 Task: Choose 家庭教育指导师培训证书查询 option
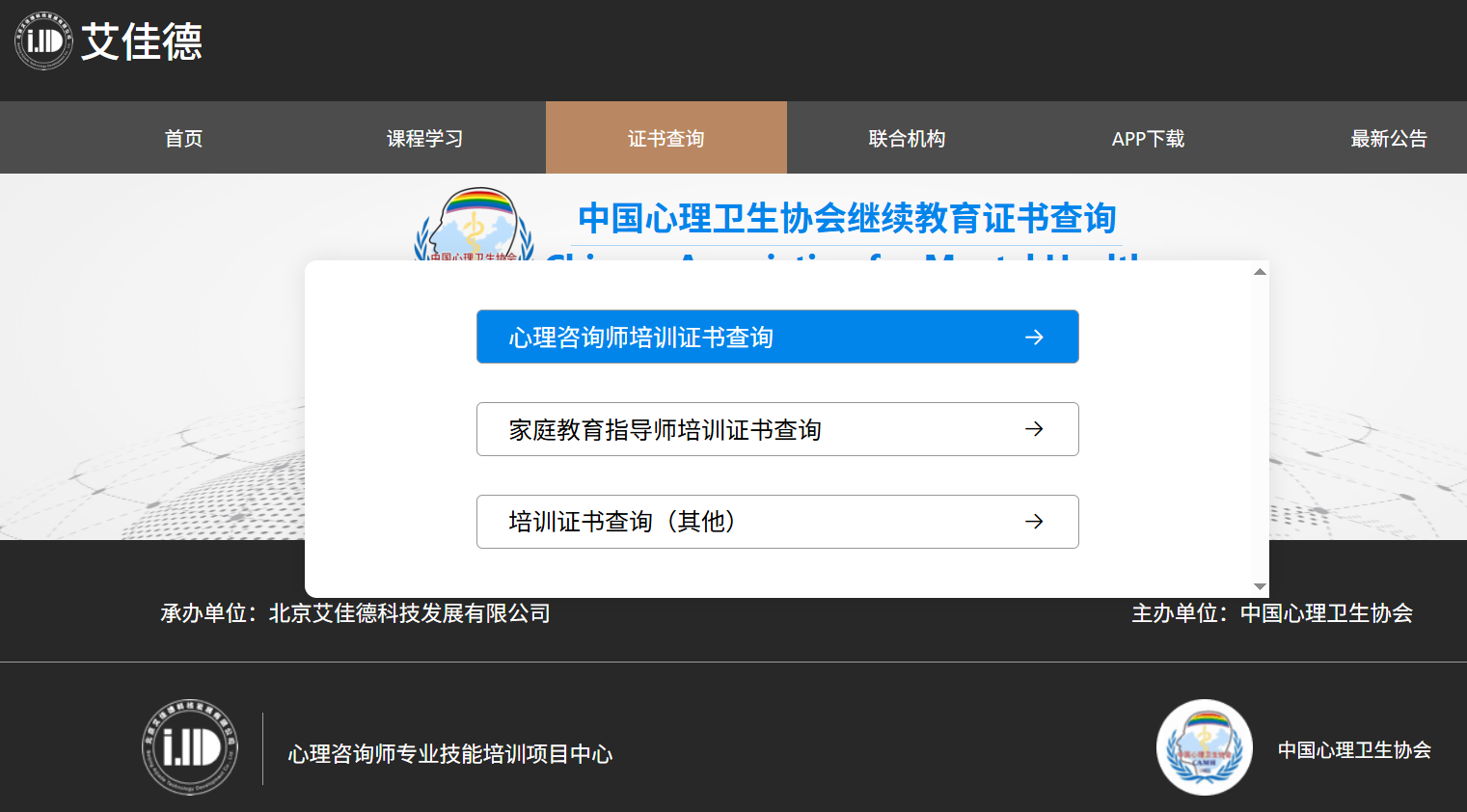point(777,429)
